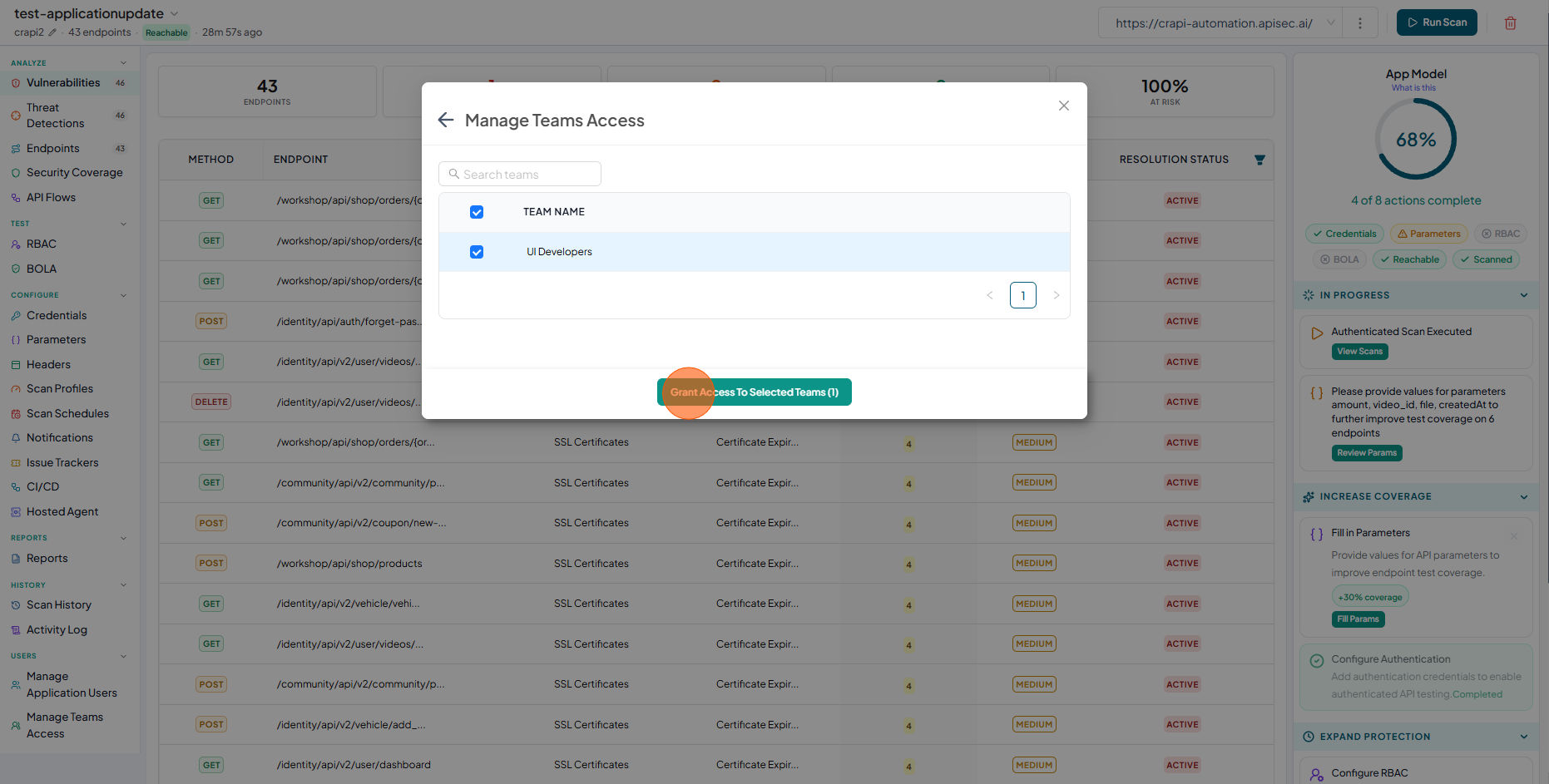This screenshot has width=1549, height=784.
Task: Click the What is this link
Action: [x=1413, y=88]
